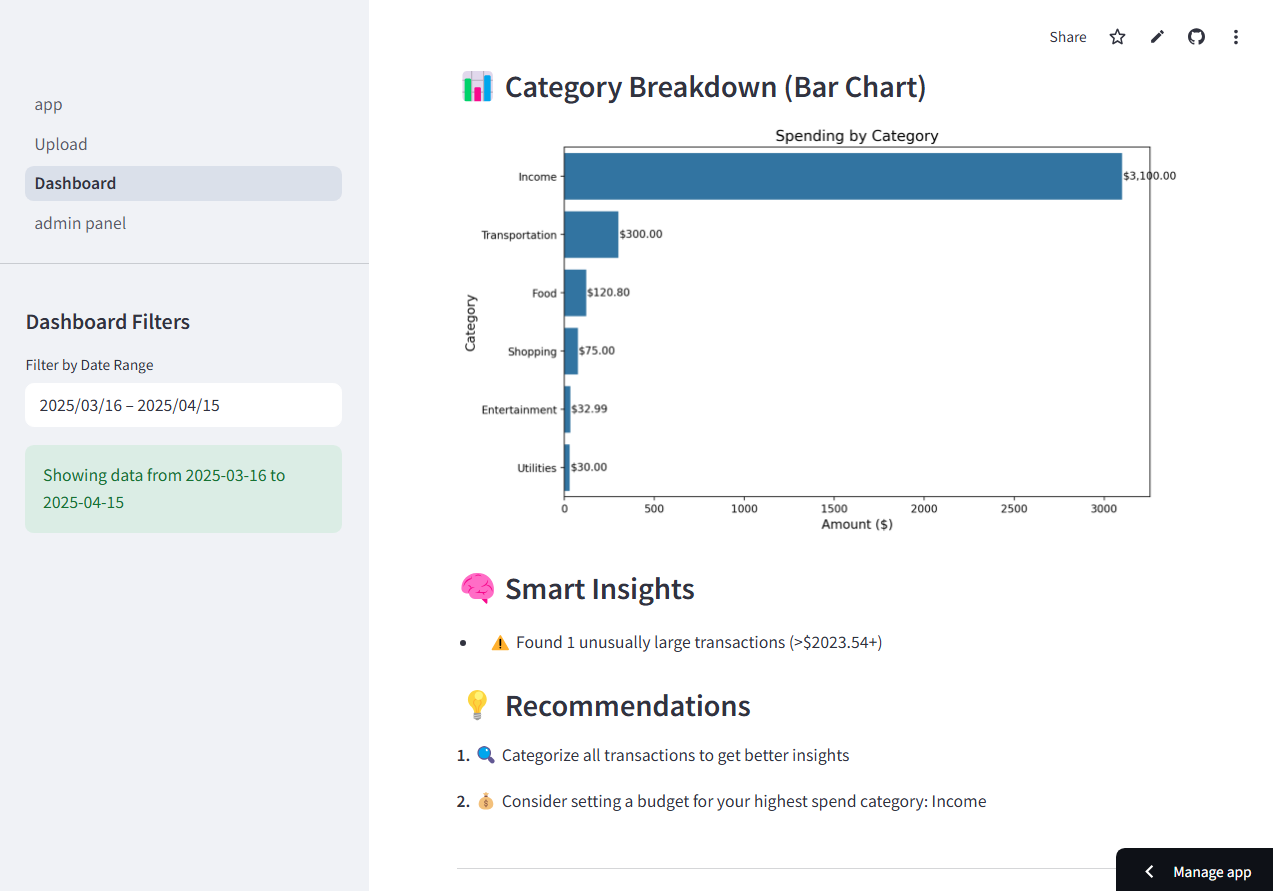Click the warning icon in Smart Insights
The width and height of the screenshot is (1273, 891).
click(x=499, y=641)
